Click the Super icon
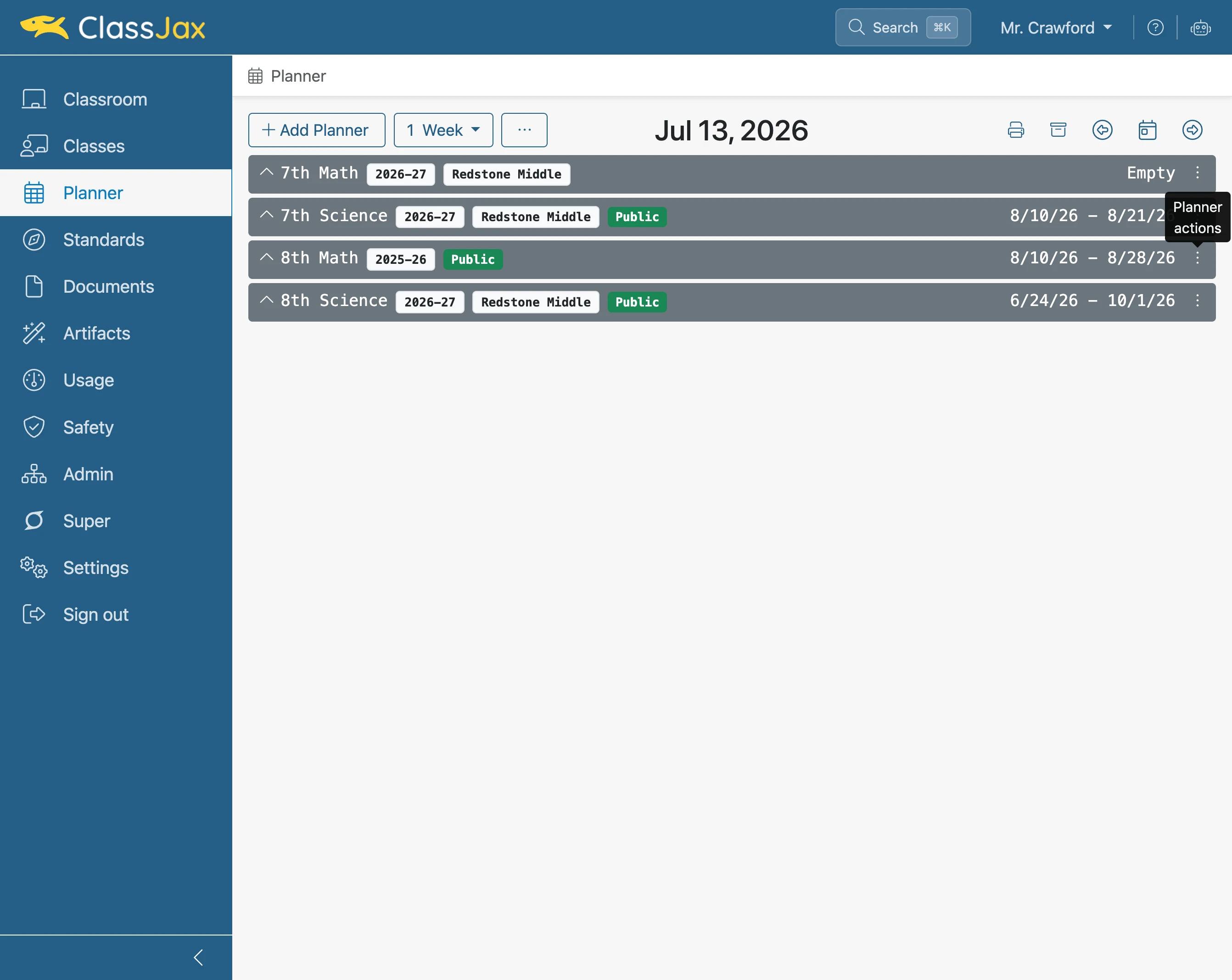The image size is (1232, 980). tap(34, 520)
